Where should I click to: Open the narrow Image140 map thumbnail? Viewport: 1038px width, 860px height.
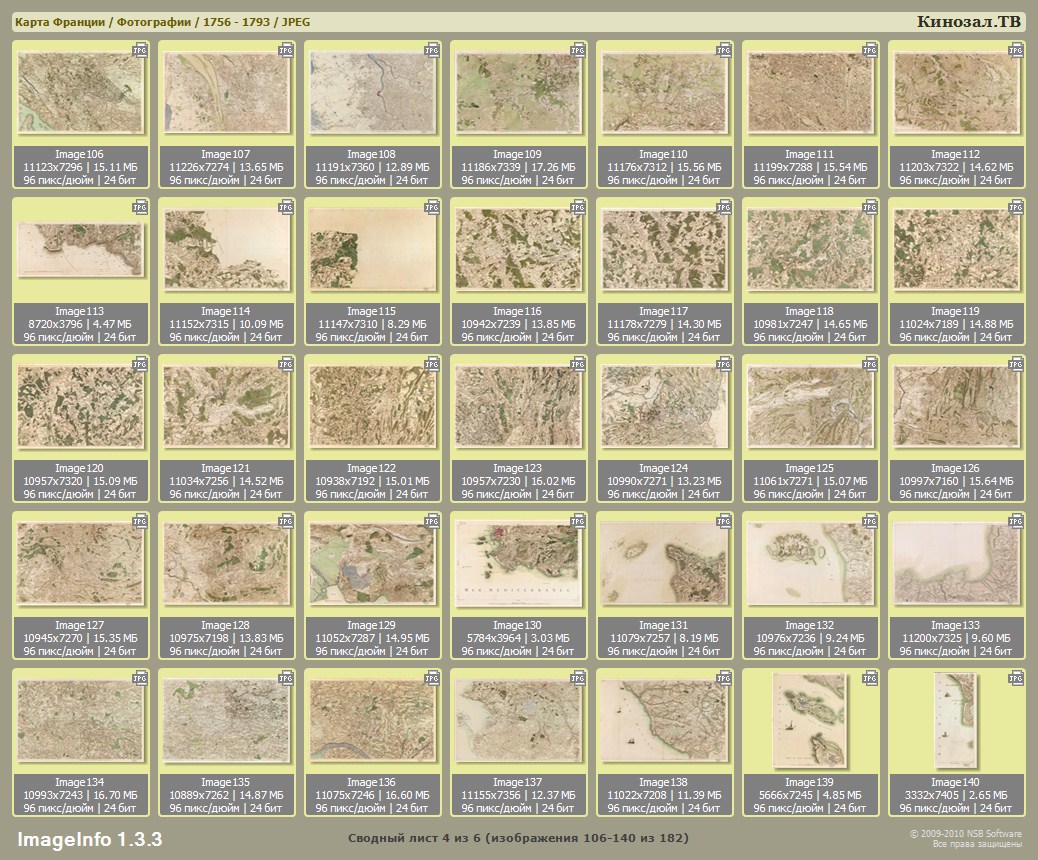point(956,720)
